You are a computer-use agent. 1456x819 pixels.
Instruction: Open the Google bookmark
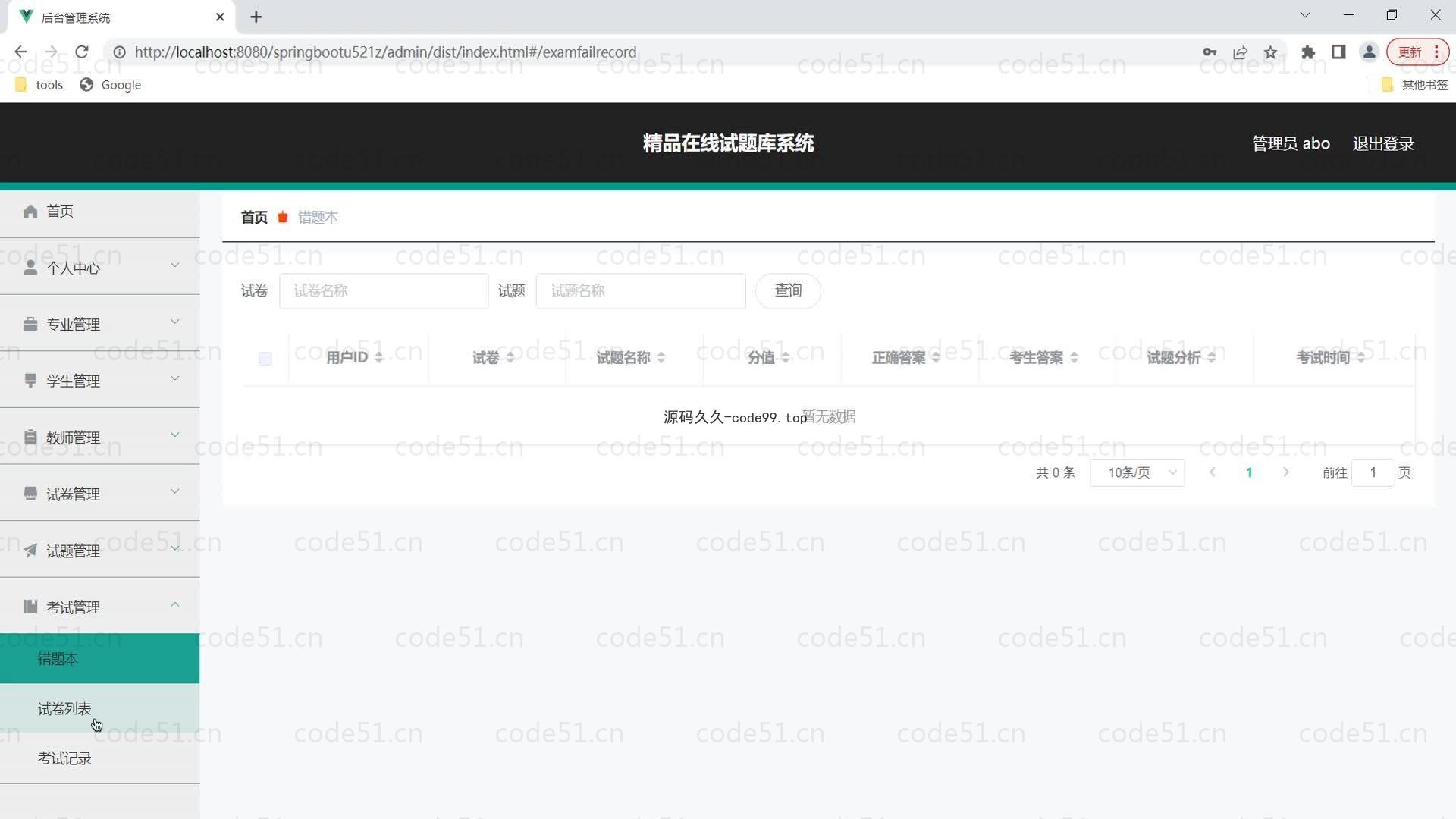click(111, 85)
